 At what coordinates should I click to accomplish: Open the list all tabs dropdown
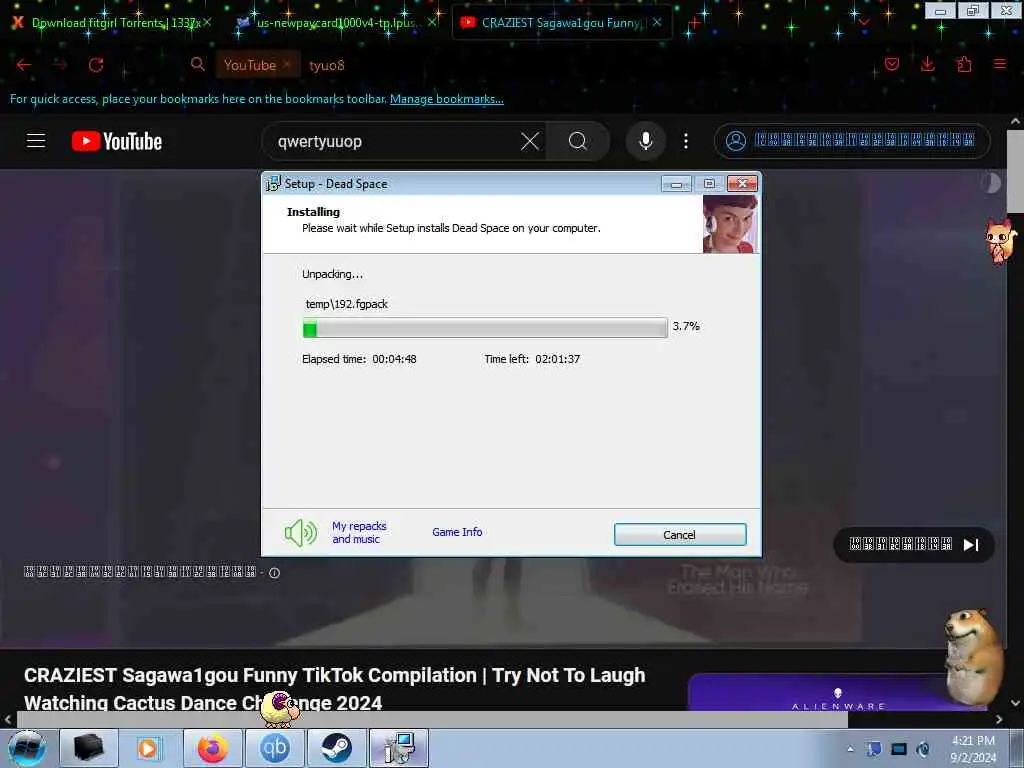point(863,22)
